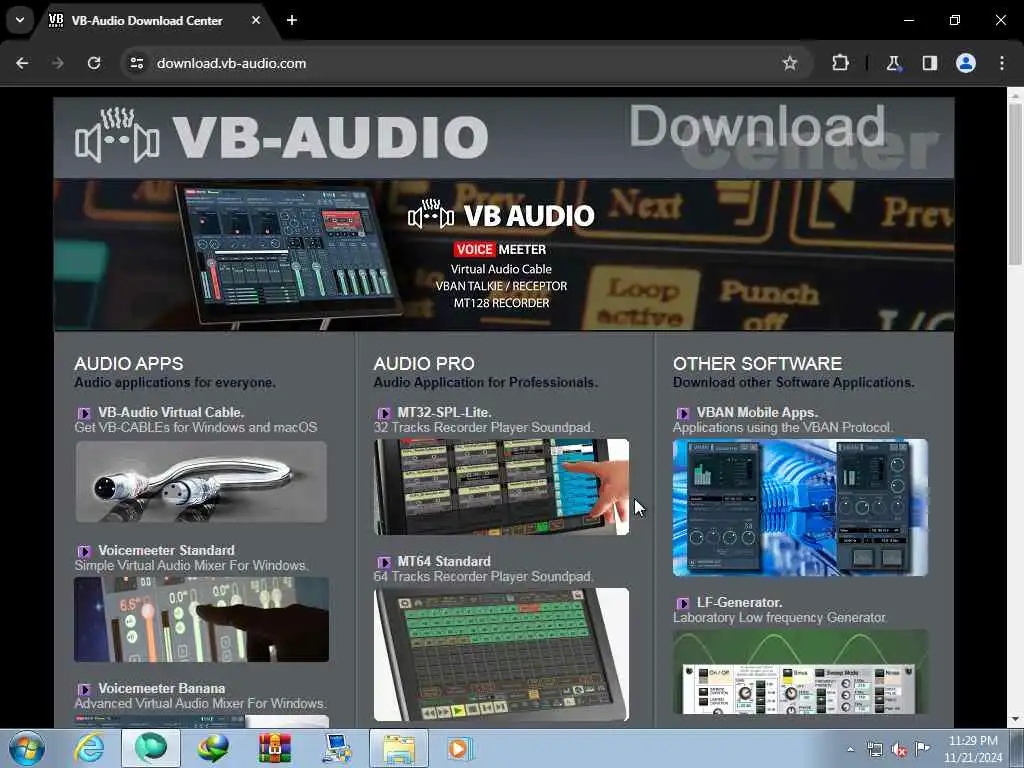Click the Voicemeeter Standard mixer thumbnail

click(201, 620)
